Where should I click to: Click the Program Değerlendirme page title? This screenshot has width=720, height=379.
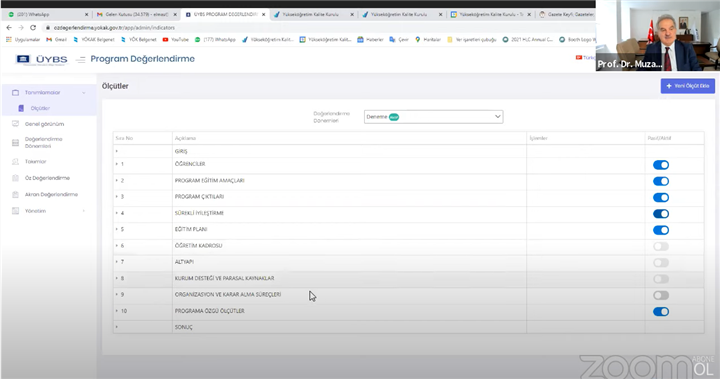click(142, 59)
